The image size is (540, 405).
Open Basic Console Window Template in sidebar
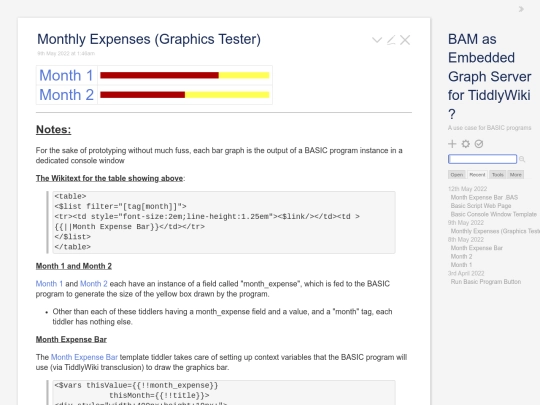click(494, 214)
